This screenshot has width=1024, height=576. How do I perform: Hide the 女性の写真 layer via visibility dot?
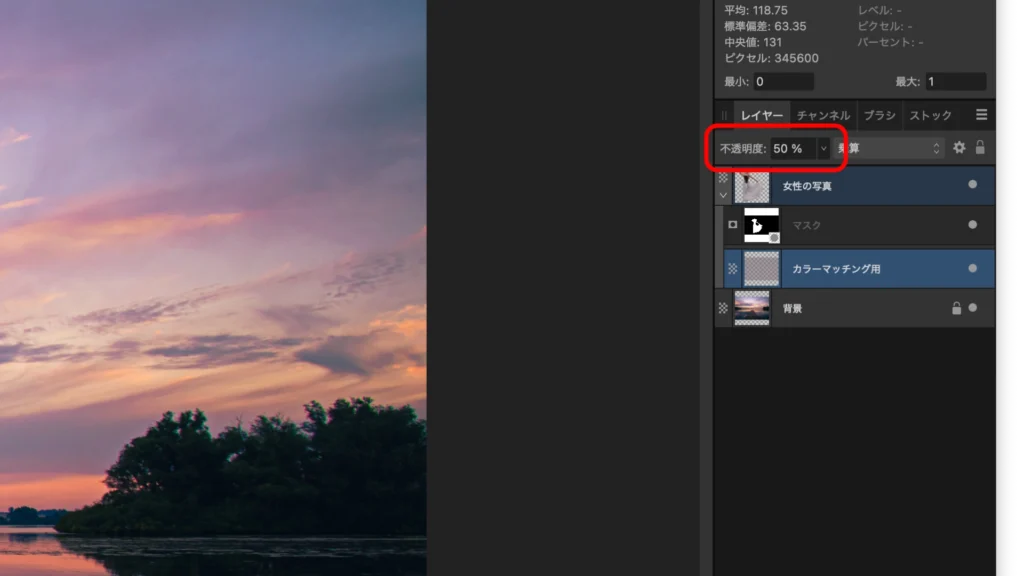click(972, 185)
